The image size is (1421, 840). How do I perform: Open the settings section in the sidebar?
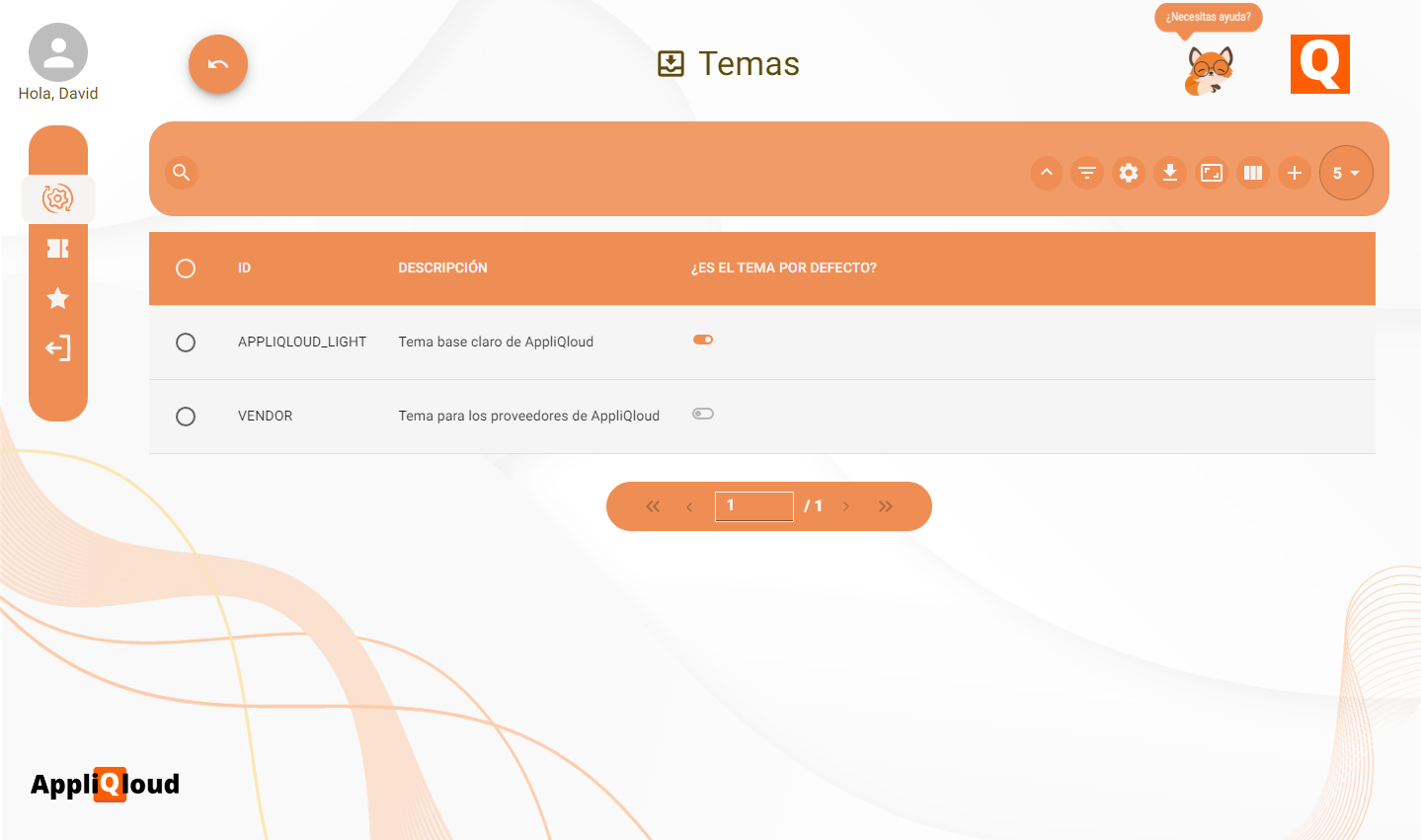[57, 198]
